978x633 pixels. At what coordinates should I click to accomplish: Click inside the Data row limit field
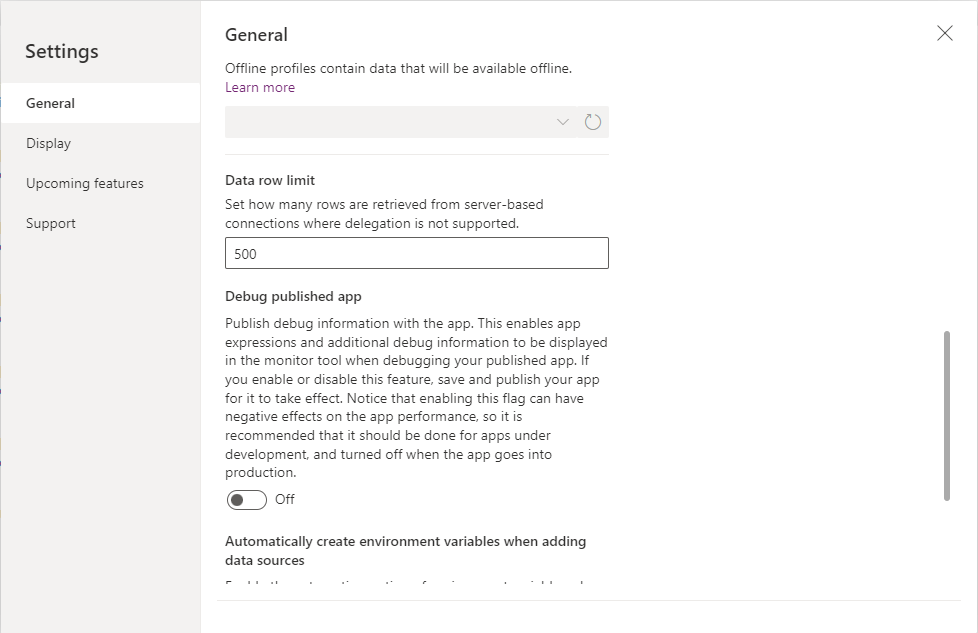(417, 253)
